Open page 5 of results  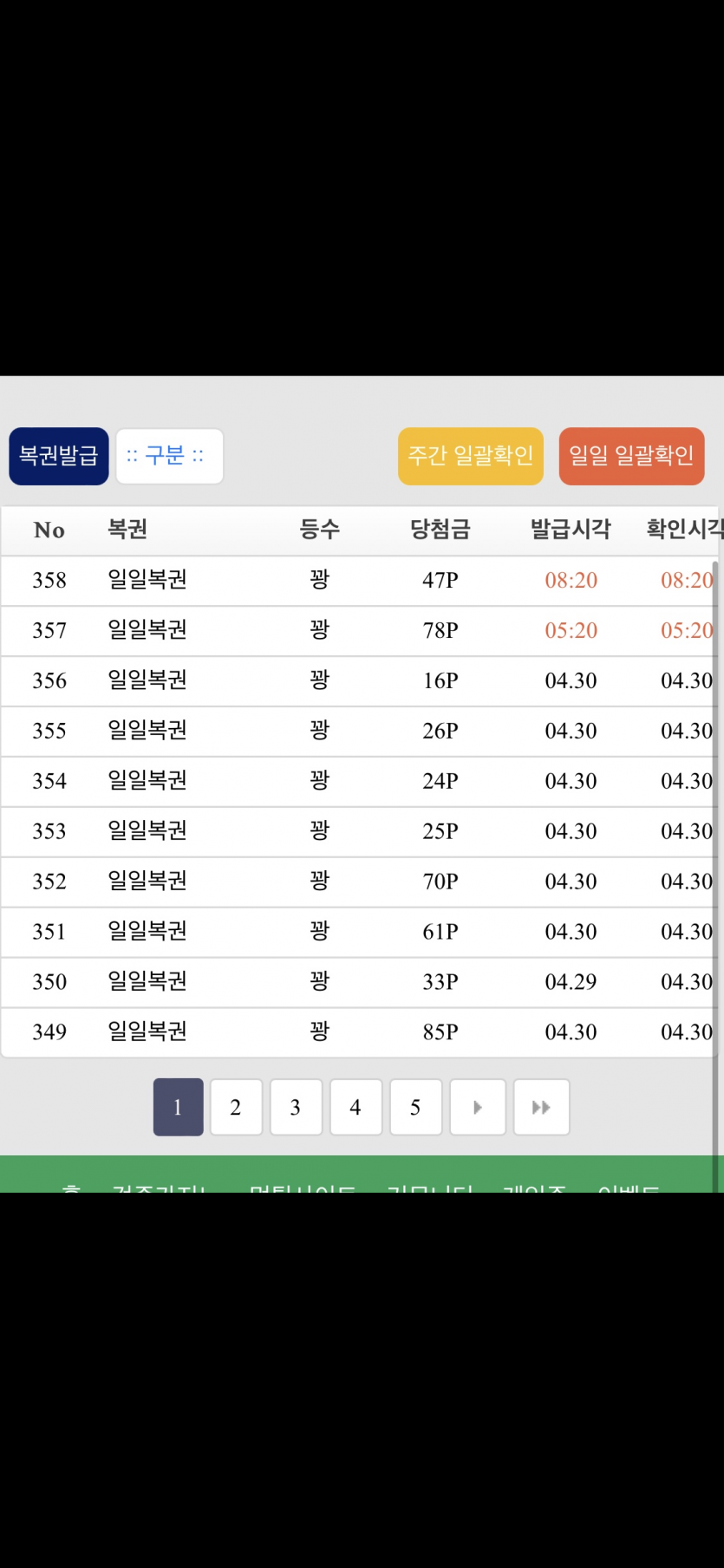pyautogui.click(x=415, y=1107)
